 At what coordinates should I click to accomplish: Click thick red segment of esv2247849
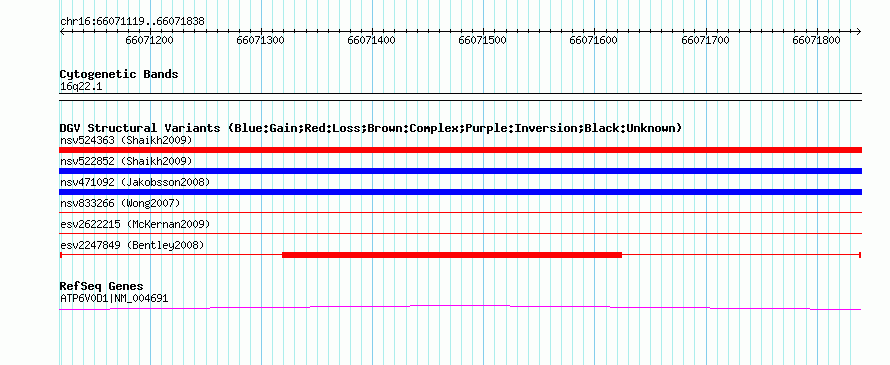(452, 255)
